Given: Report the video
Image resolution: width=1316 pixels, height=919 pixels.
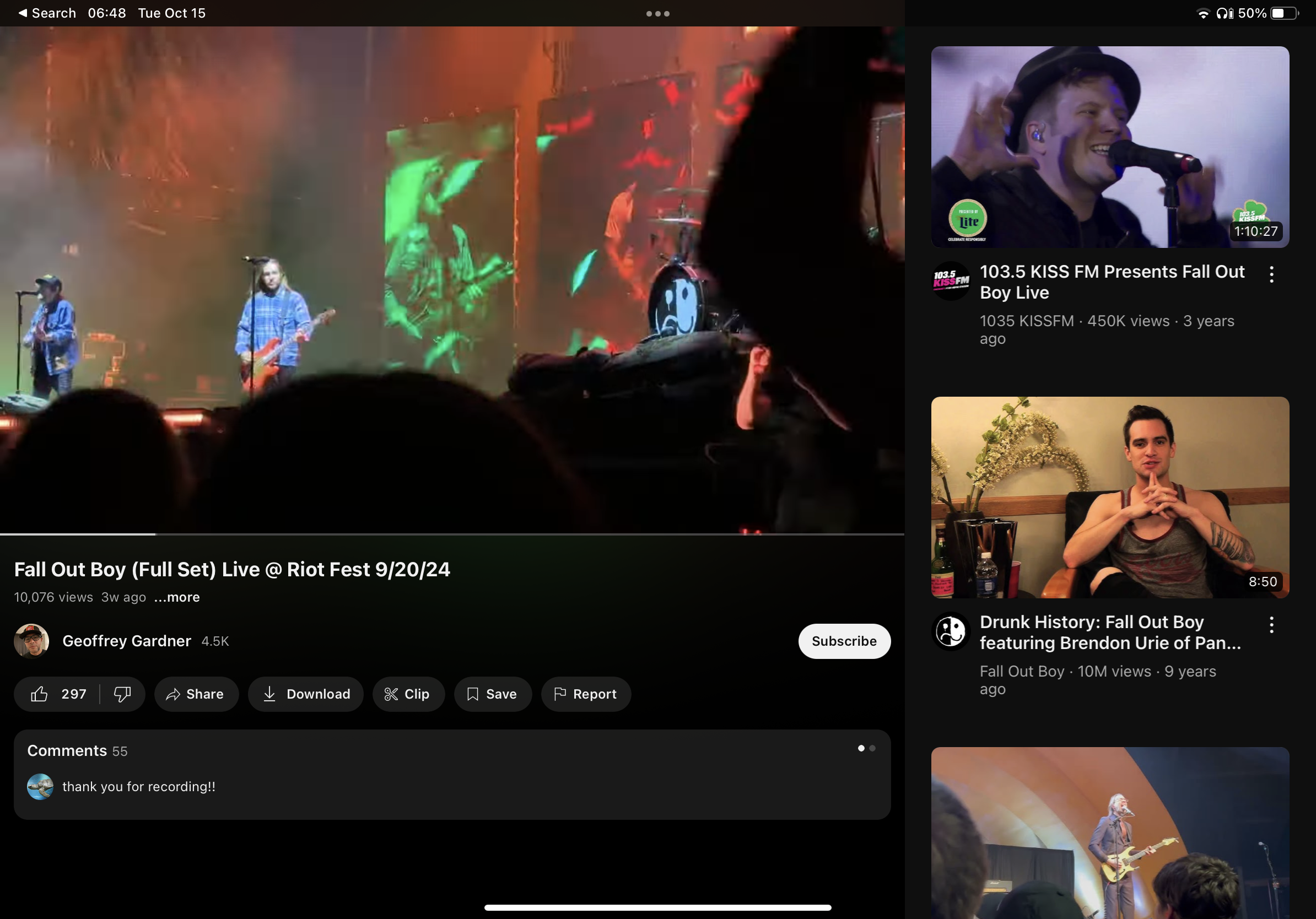Looking at the screenshot, I should pyautogui.click(x=586, y=694).
